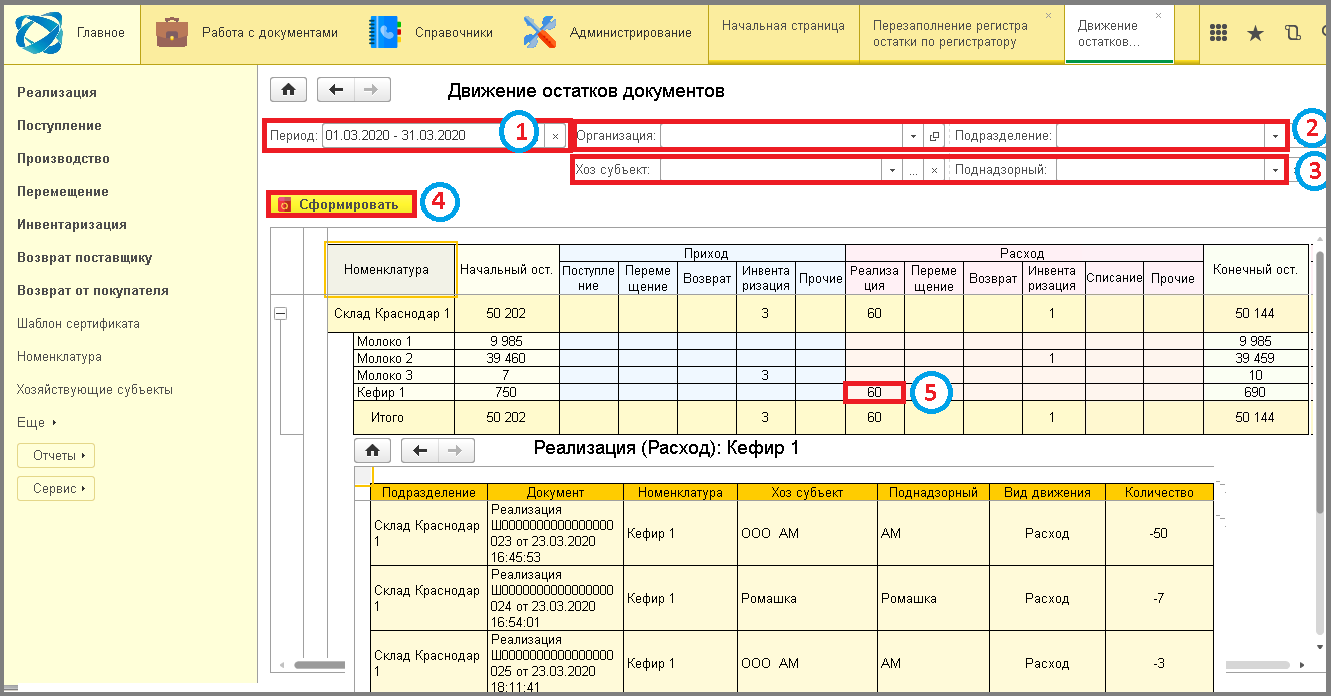Open the Отчеты submenu button
Image resolution: width=1331 pixels, height=696 pixels.
pos(56,456)
